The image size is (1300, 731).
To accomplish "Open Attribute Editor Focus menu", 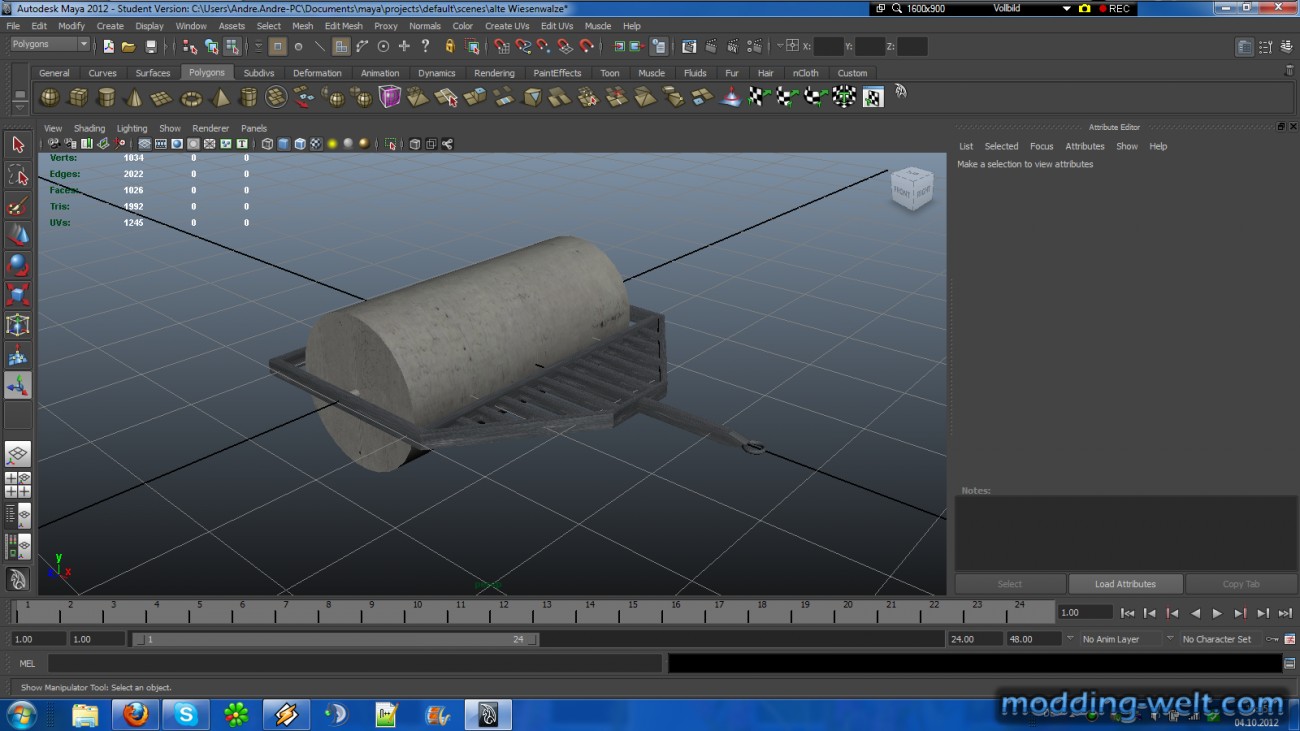I will pos(1041,146).
